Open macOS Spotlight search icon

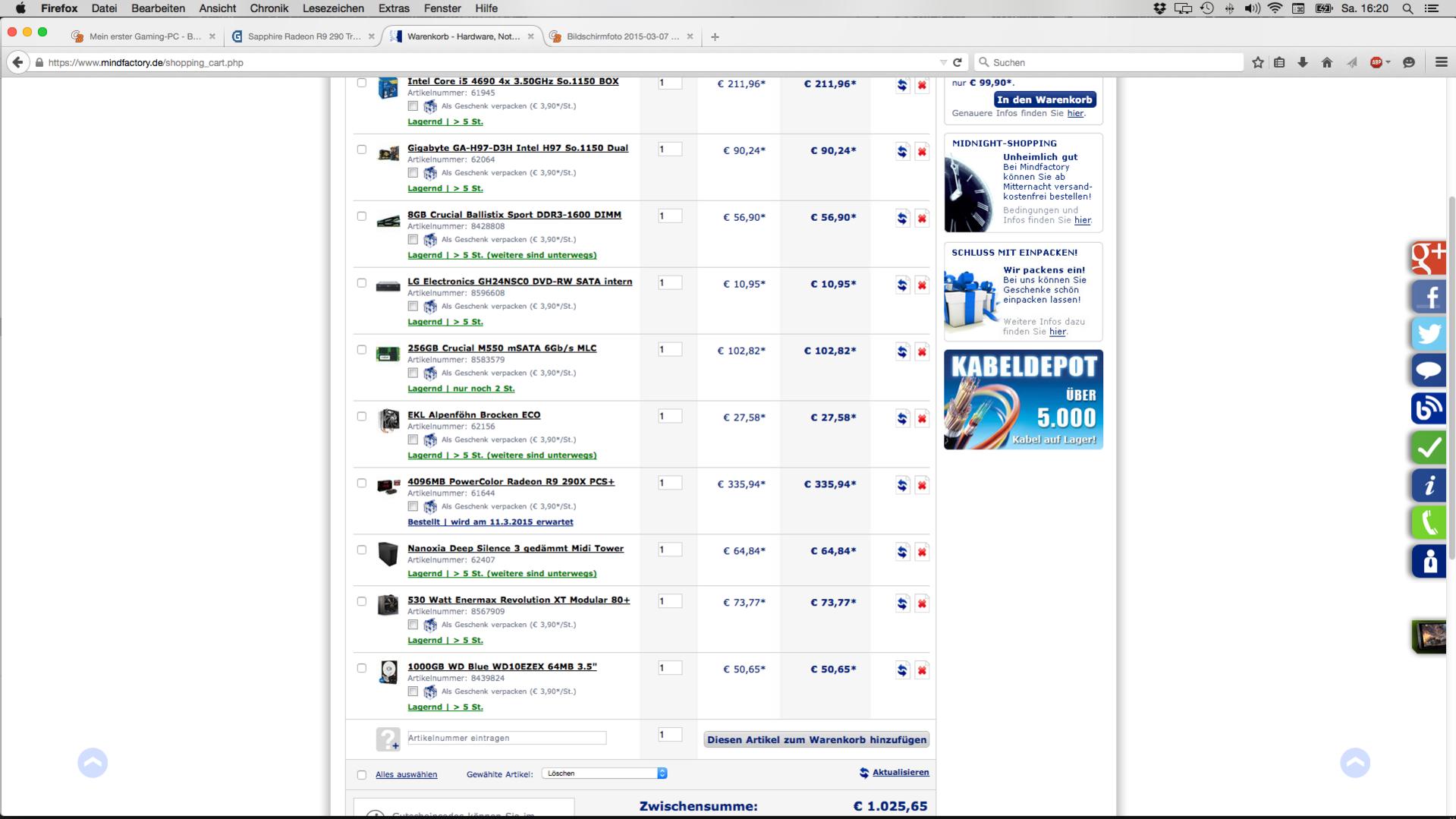coord(1407,8)
